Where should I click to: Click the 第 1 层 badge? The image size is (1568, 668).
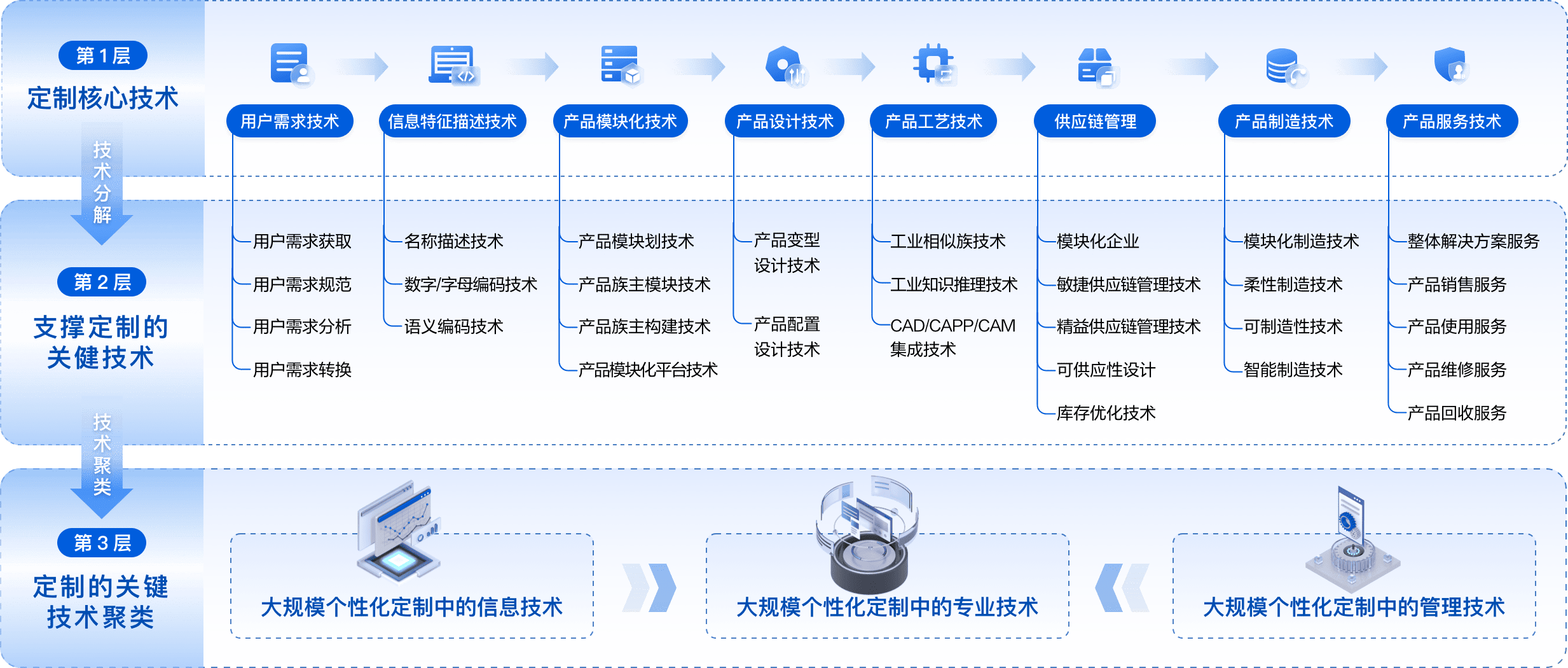[103, 56]
